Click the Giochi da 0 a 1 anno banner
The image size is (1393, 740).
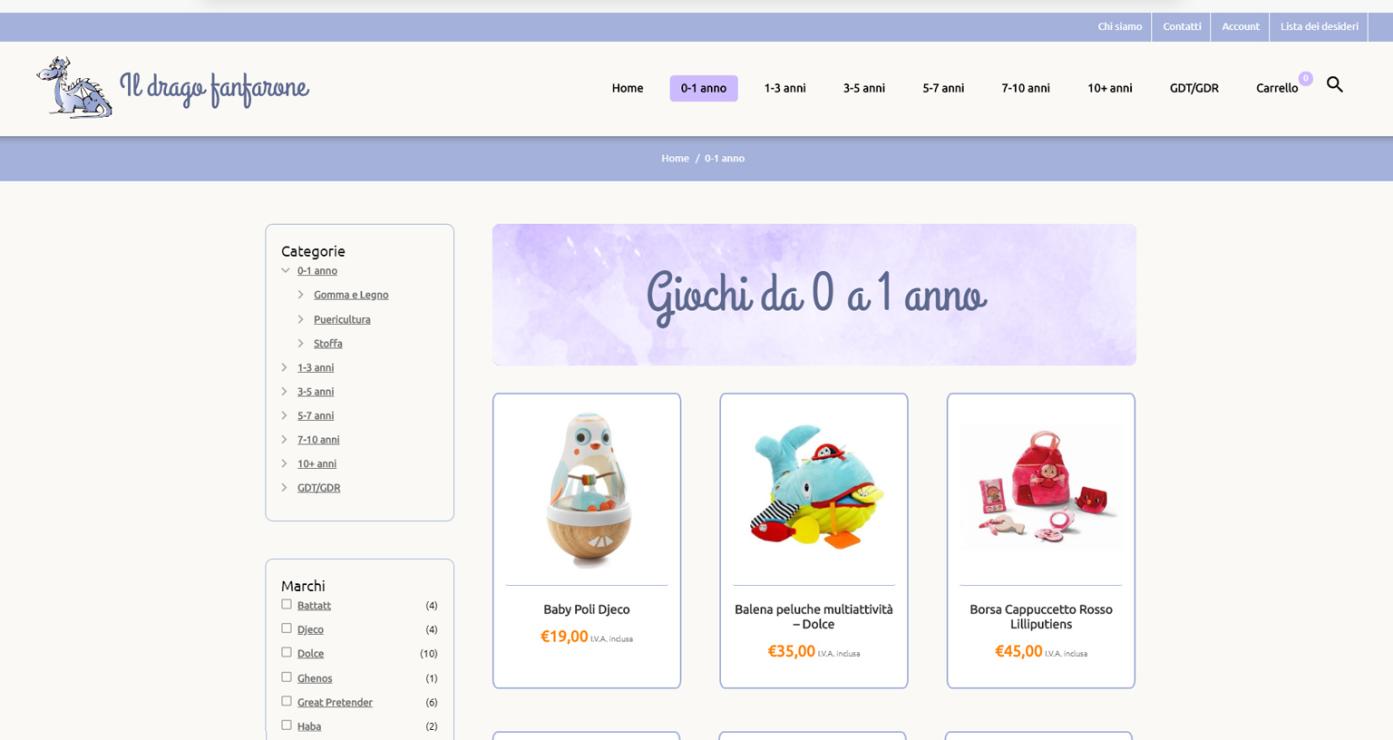(814, 294)
